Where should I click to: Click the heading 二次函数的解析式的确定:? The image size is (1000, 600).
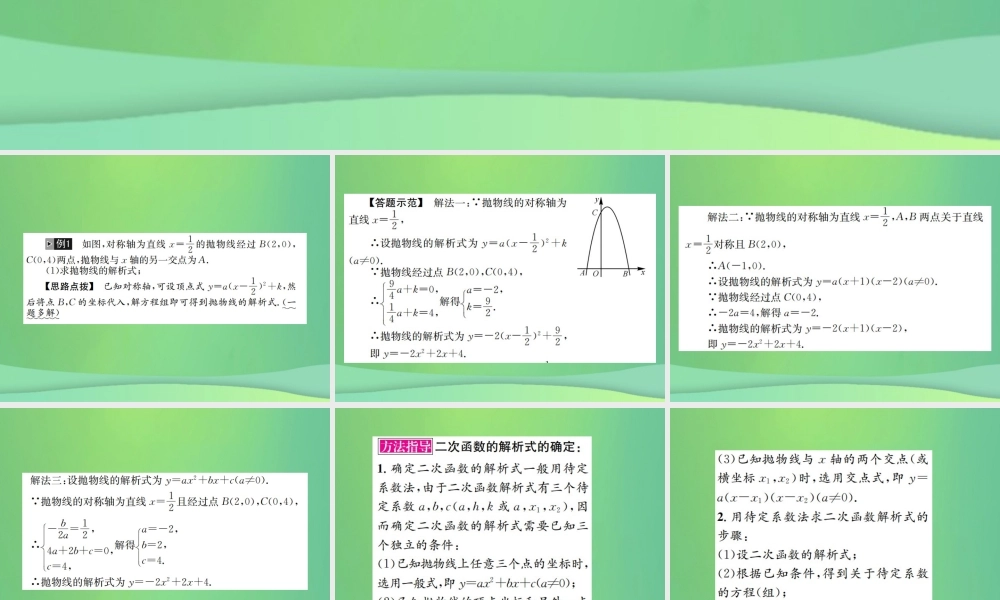[508, 447]
